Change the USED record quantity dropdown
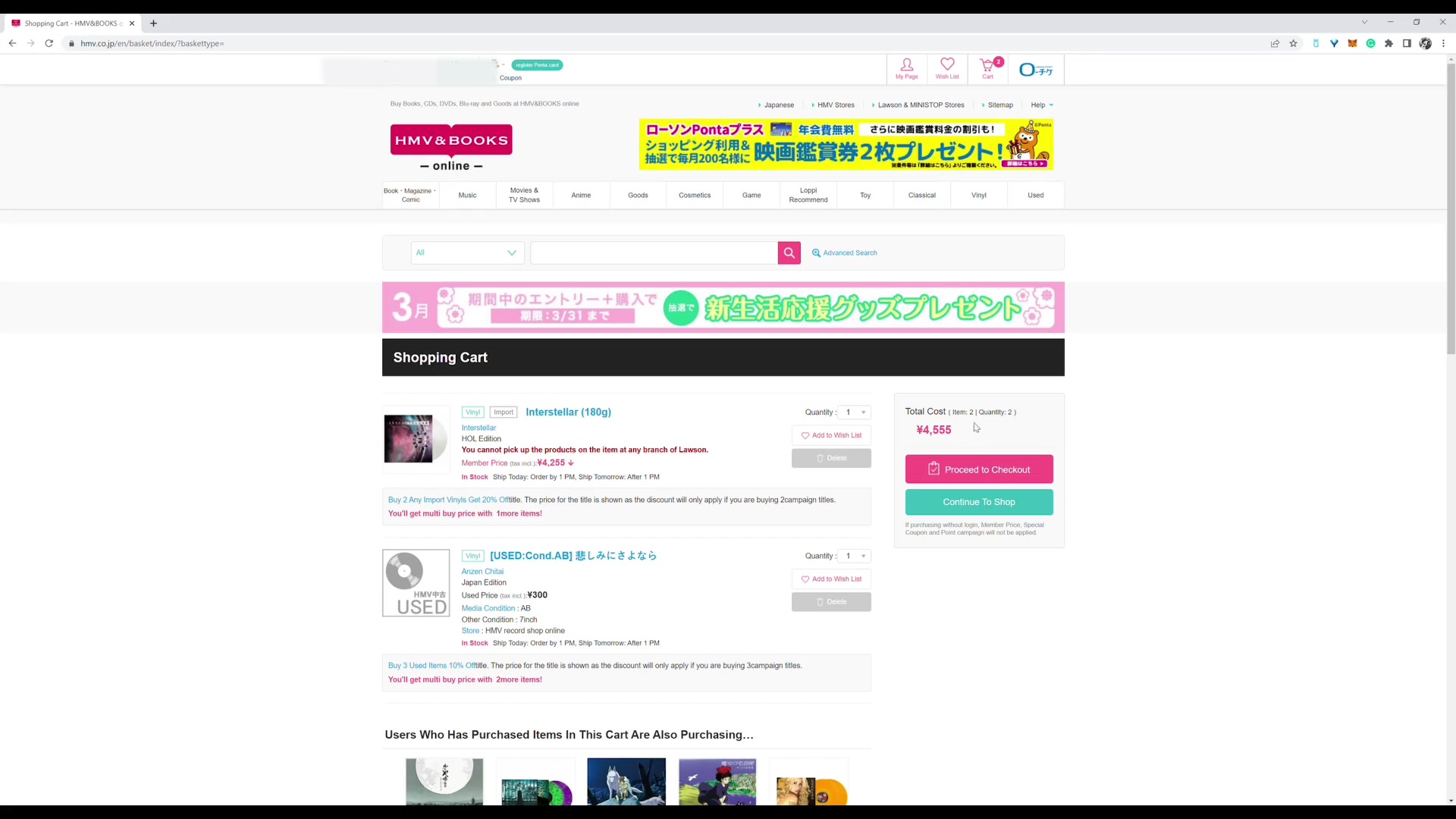This screenshot has width=1456, height=819. click(855, 556)
